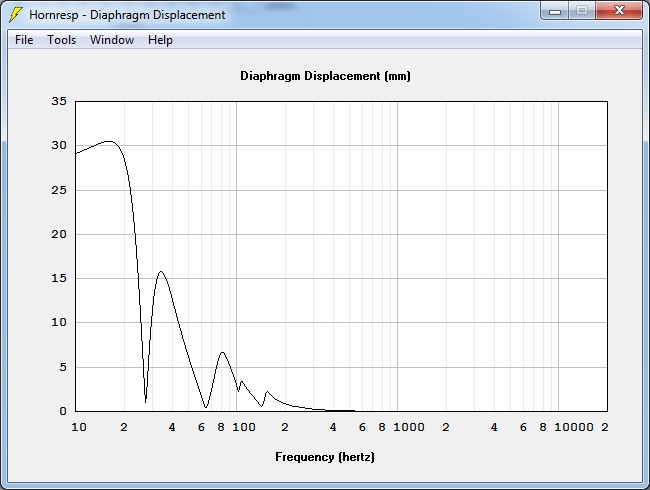The height and width of the screenshot is (490, 650).
Task: Click the Frequency (hertz) axis label
Action: (325, 457)
